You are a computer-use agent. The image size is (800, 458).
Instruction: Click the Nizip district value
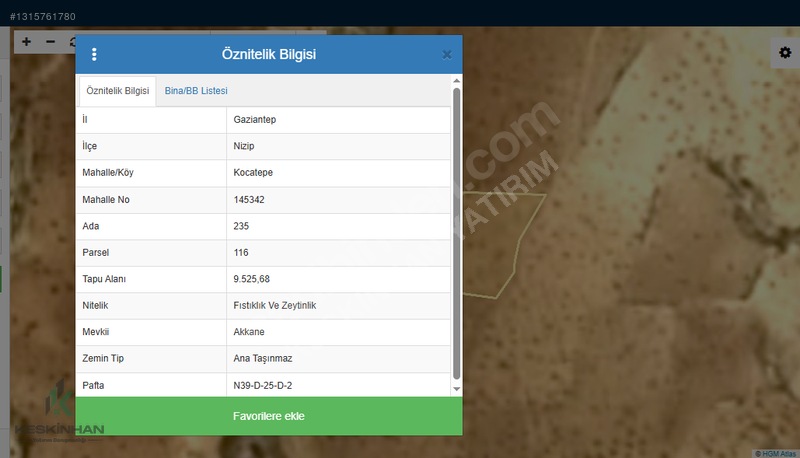point(244,146)
